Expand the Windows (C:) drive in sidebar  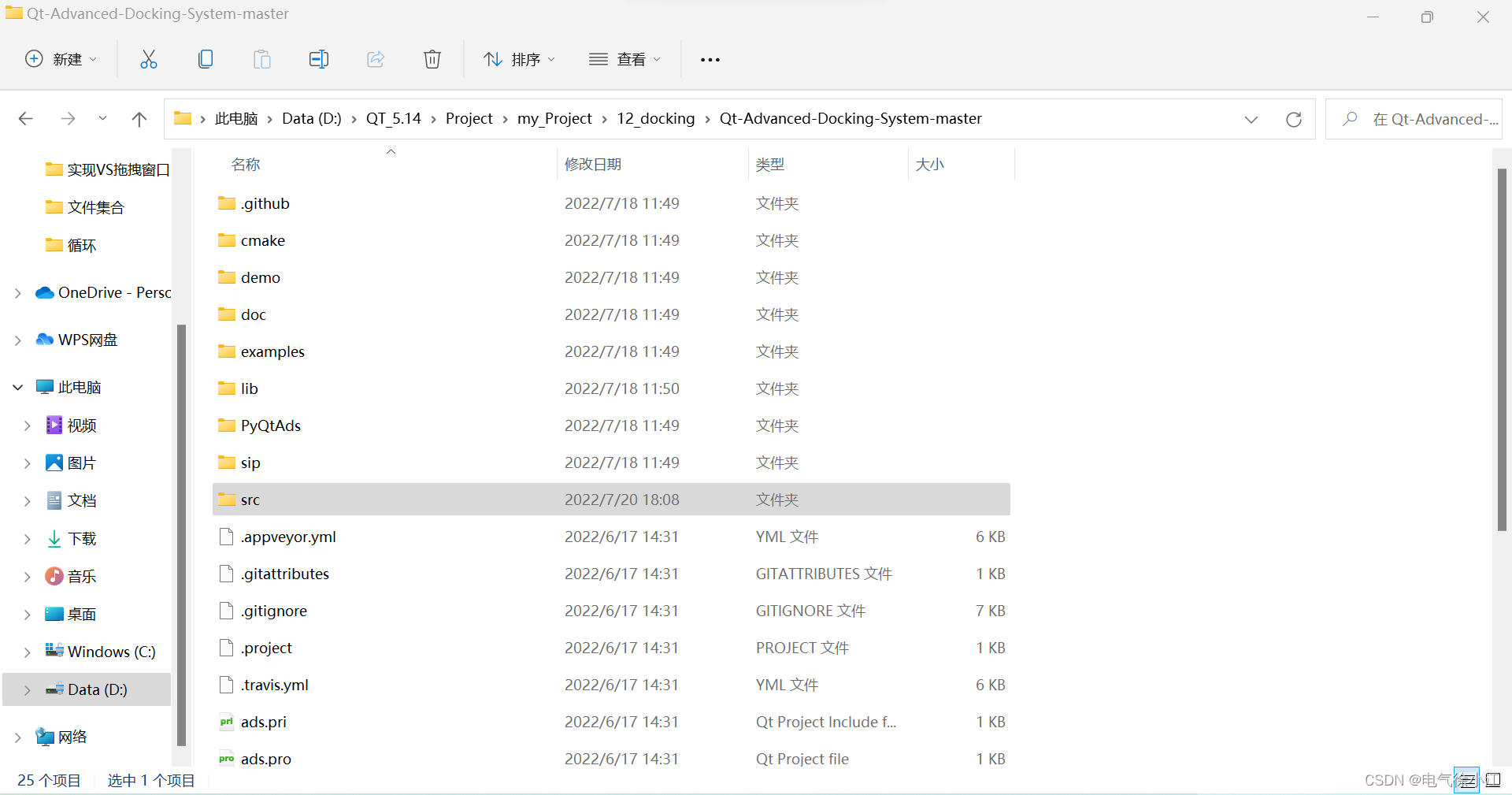pyautogui.click(x=27, y=652)
